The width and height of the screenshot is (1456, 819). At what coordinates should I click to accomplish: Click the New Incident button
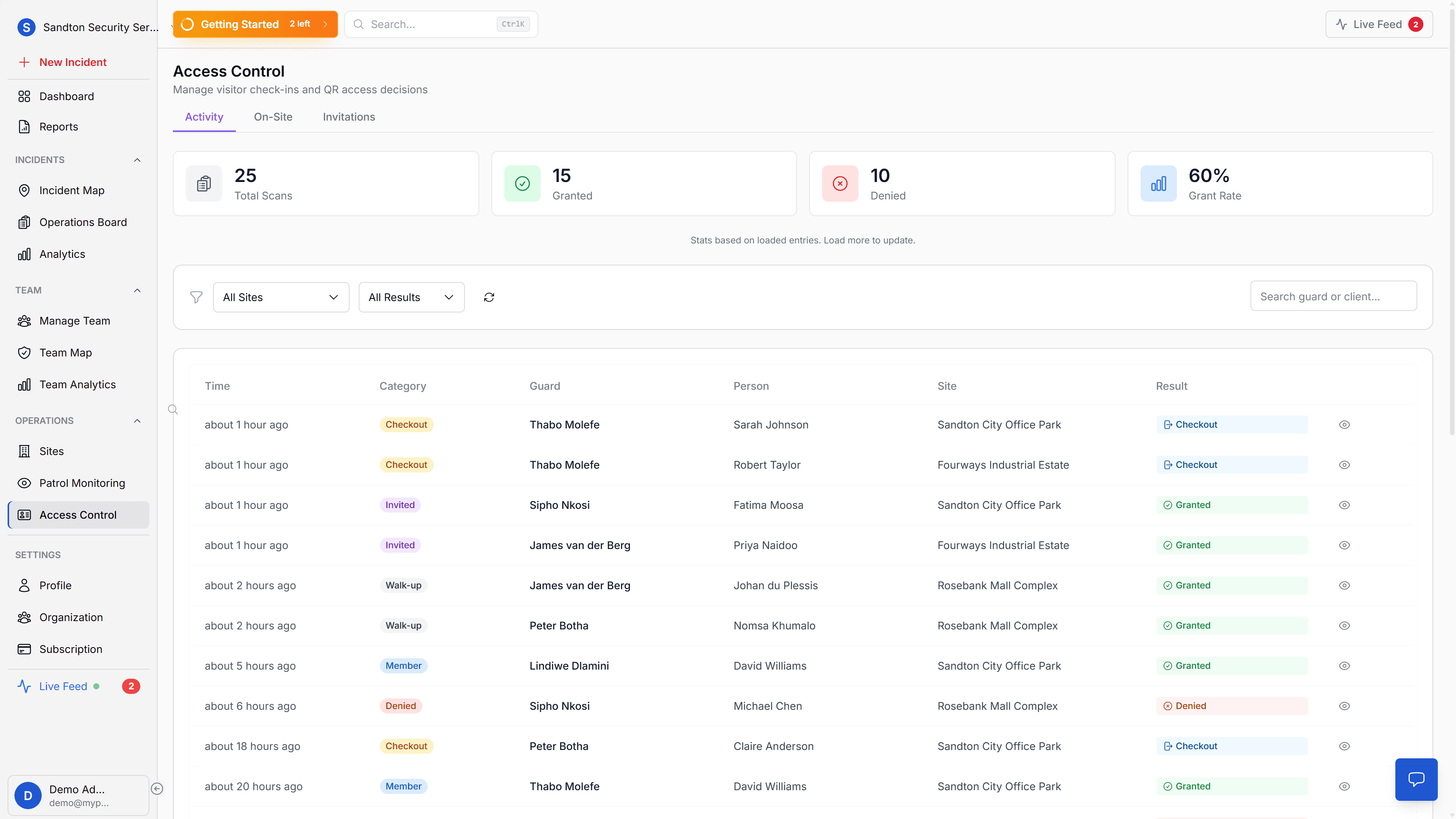(73, 62)
